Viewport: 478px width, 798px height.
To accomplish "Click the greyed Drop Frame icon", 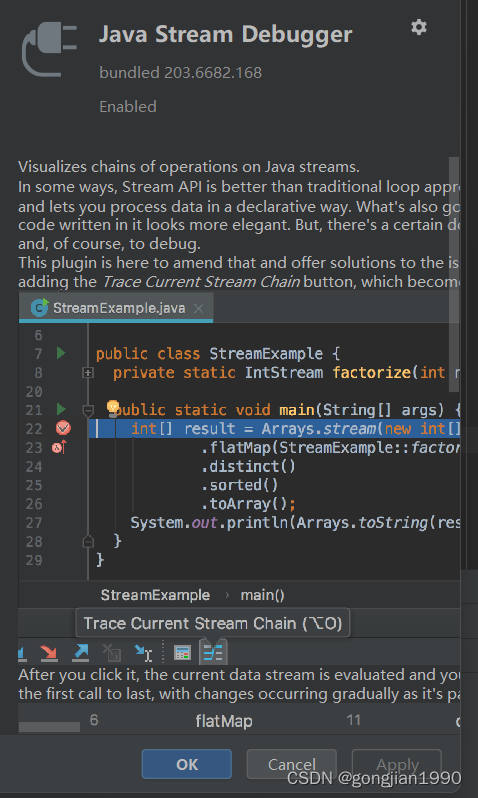I will tap(111, 652).
